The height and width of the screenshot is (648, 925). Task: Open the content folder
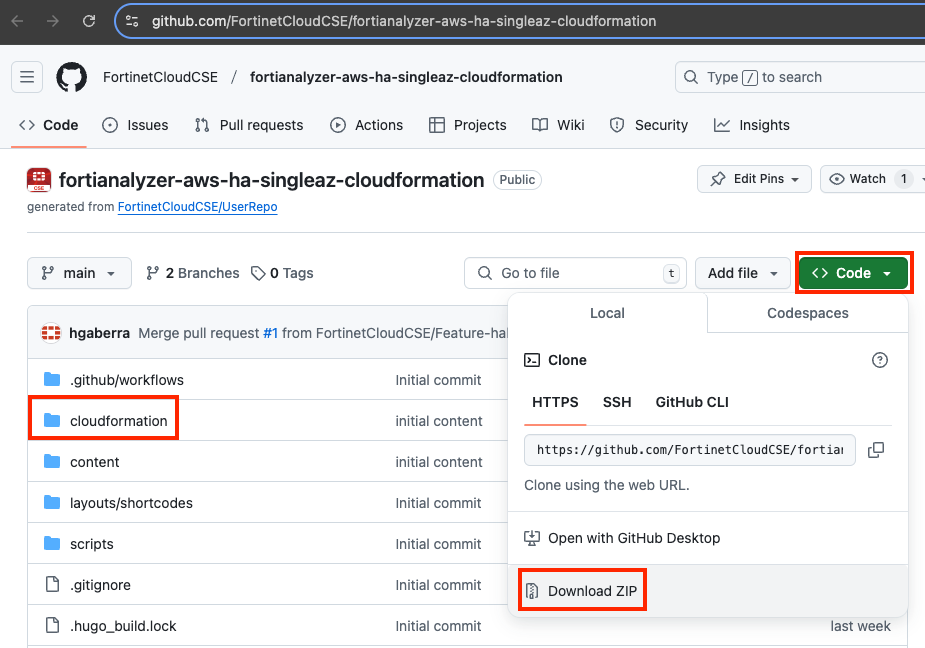click(94, 462)
